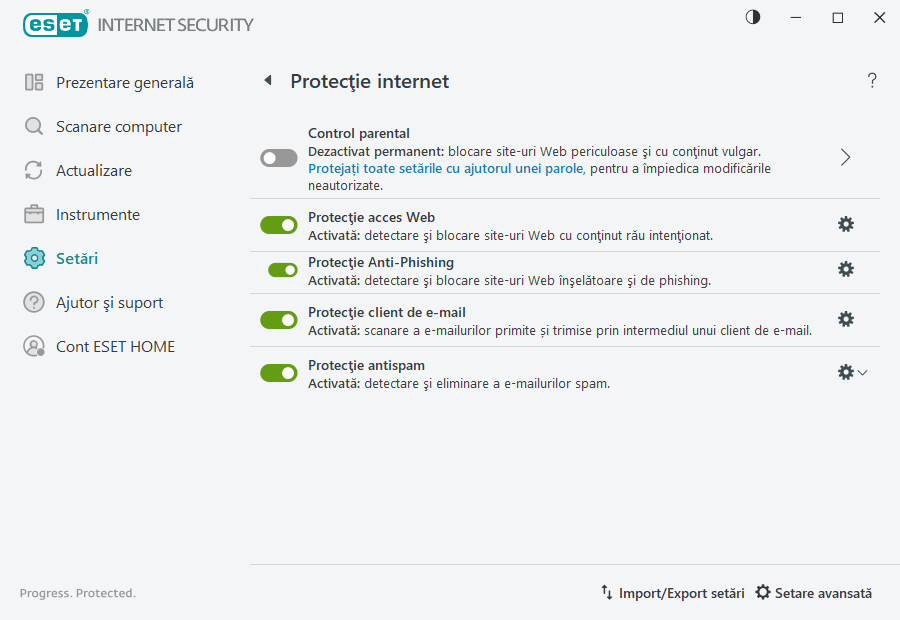Viewport: 900px width, 620px height.
Task: Disable the Protecţie antispam toggle
Action: (279, 371)
